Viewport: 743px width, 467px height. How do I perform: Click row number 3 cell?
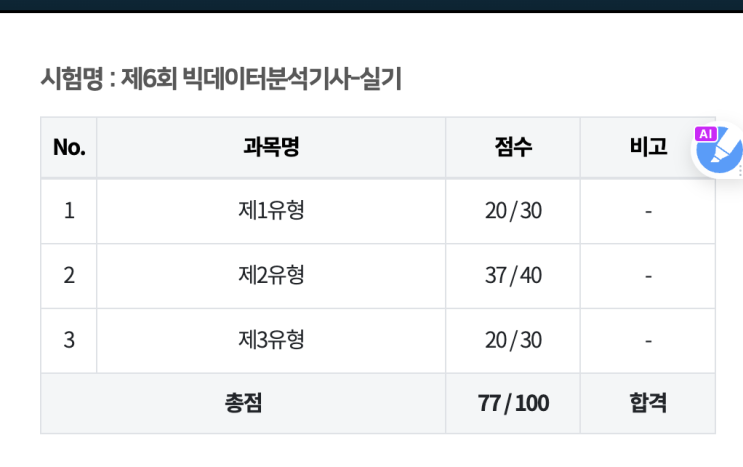(69, 341)
